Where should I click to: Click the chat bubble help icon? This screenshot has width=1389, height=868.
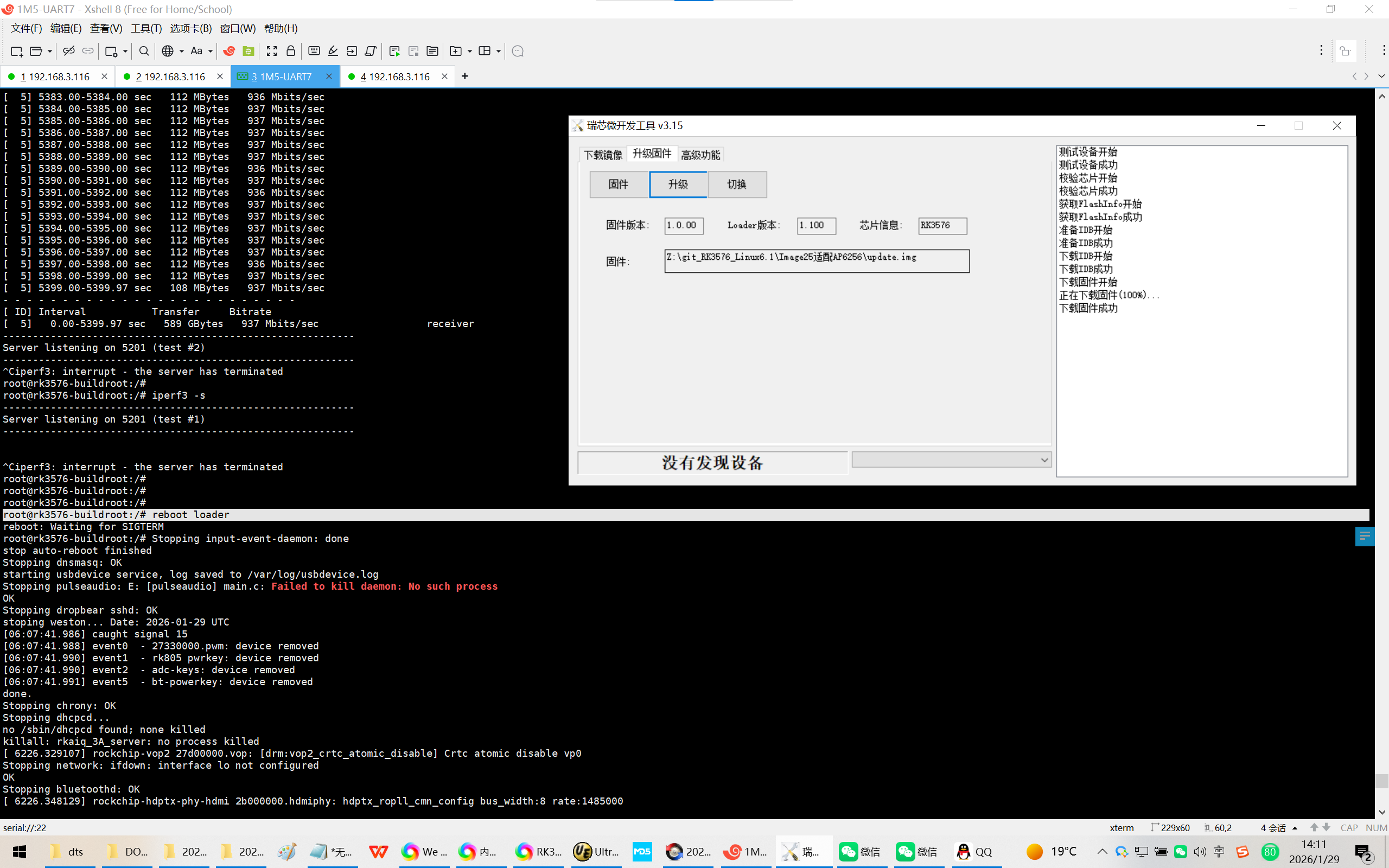click(x=518, y=51)
